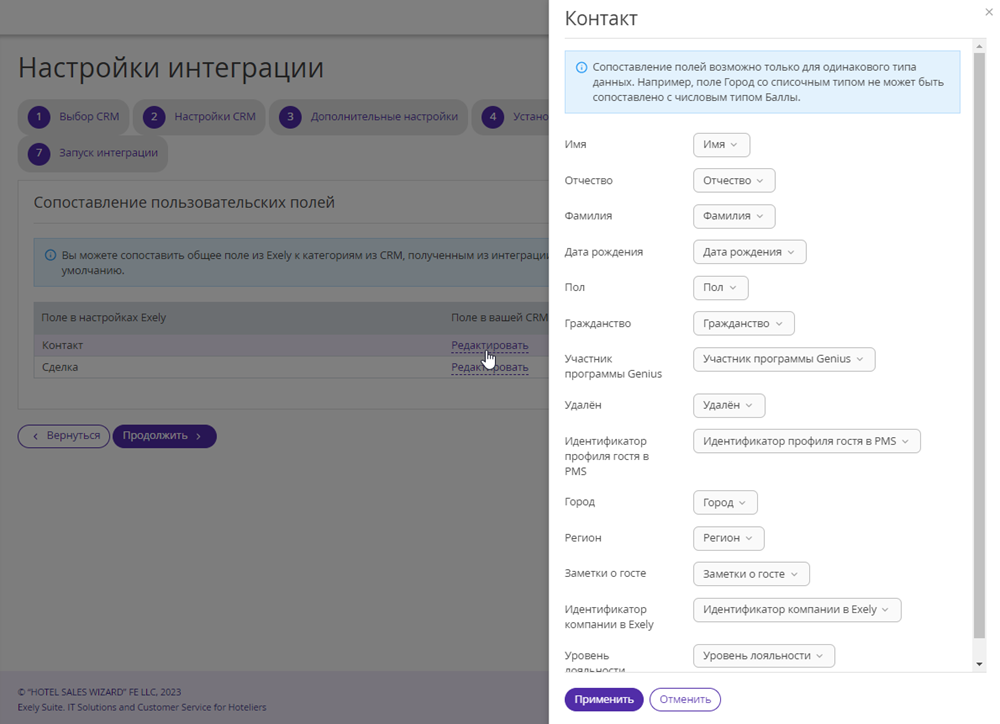Click Exely Suite footer text
Viewport: 1000px width, 724px height.
pyautogui.click(x=142, y=707)
